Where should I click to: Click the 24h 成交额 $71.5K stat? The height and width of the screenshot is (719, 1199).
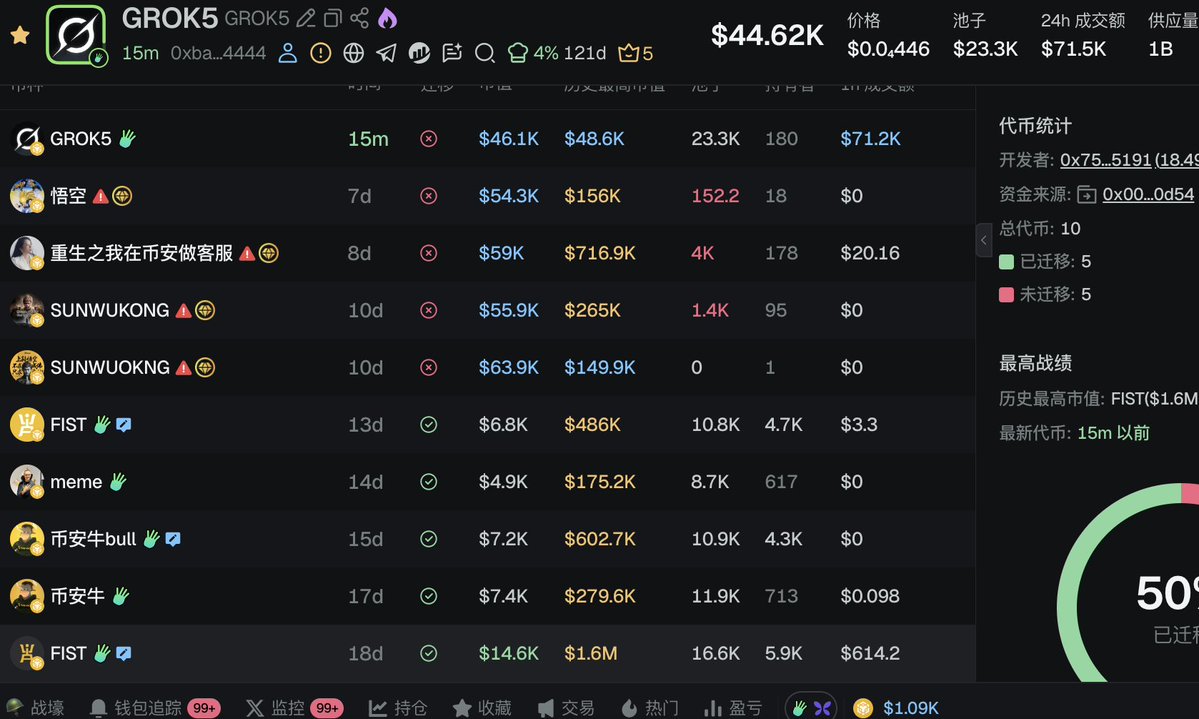click(1082, 35)
